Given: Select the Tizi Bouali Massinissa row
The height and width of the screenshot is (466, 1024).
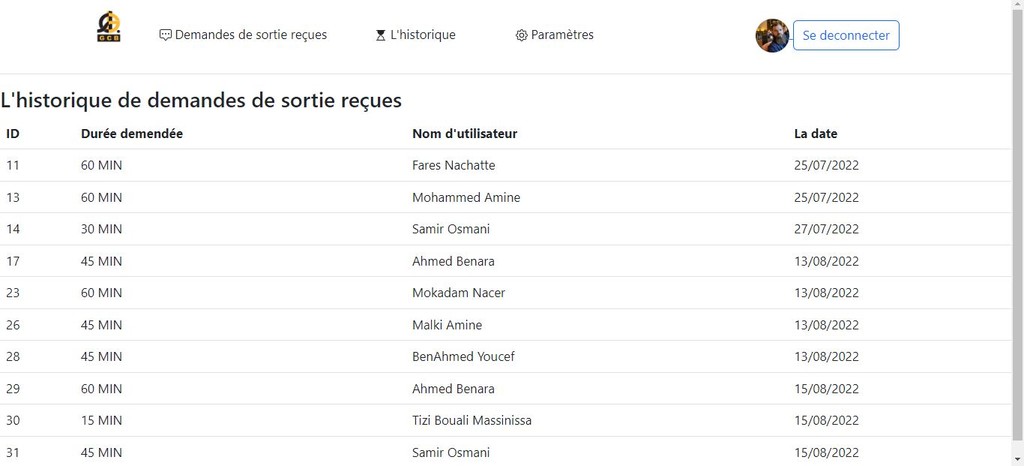Looking at the screenshot, I should pos(505,420).
